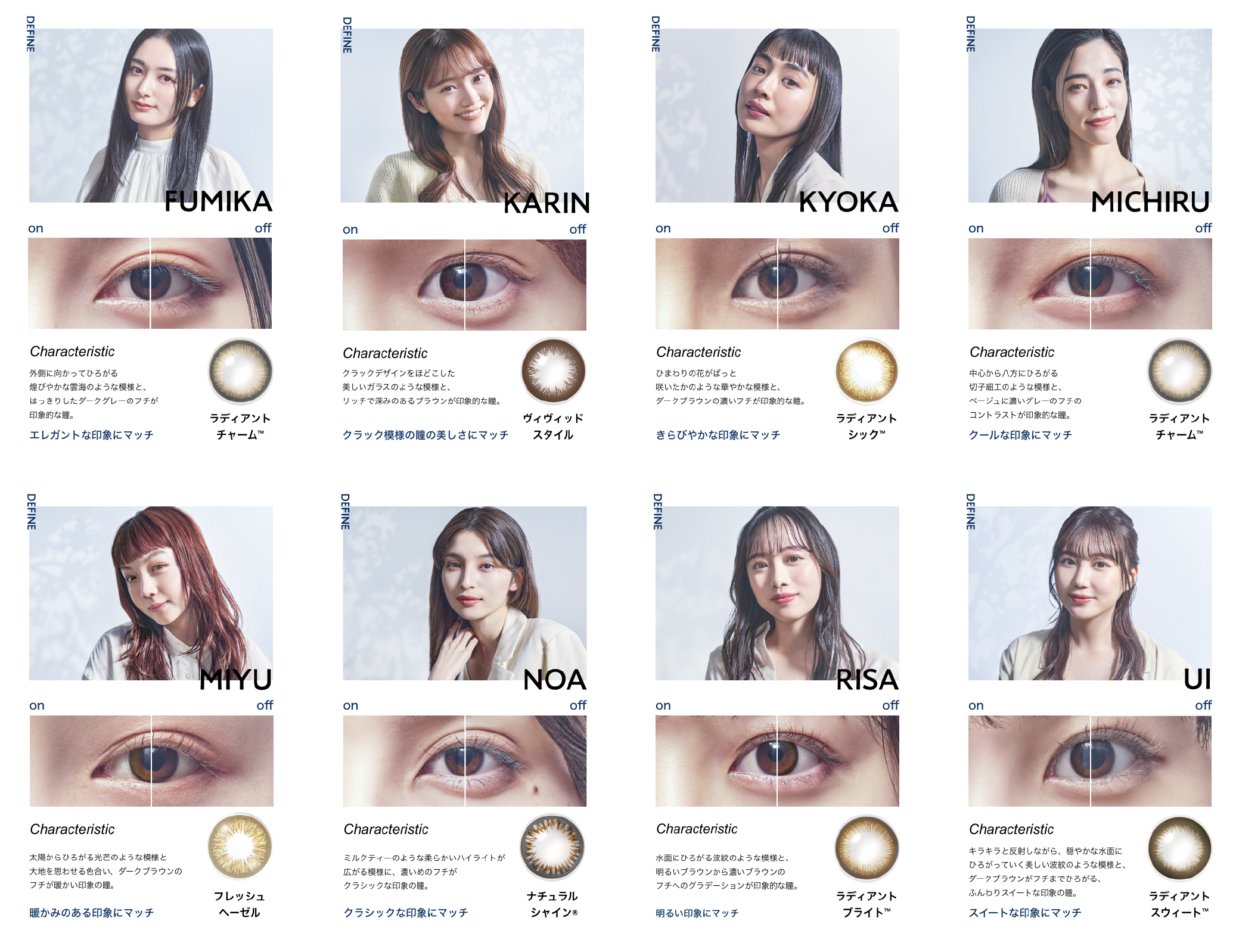
Task: Click 'スイートな印象にマッチ' blue text
Action: point(1025,913)
